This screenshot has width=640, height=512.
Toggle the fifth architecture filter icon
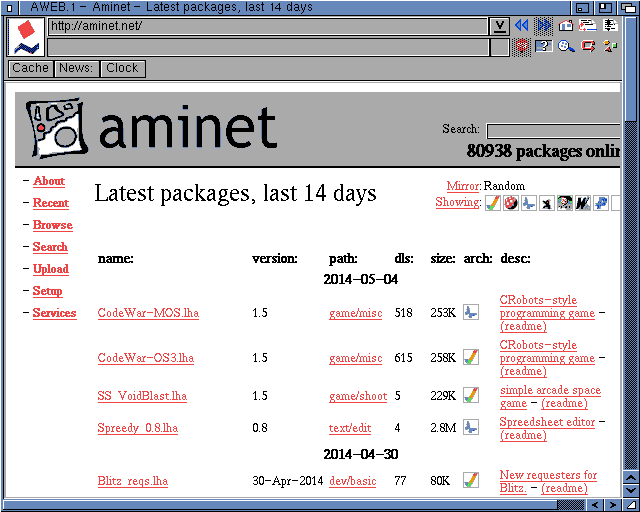coord(564,203)
